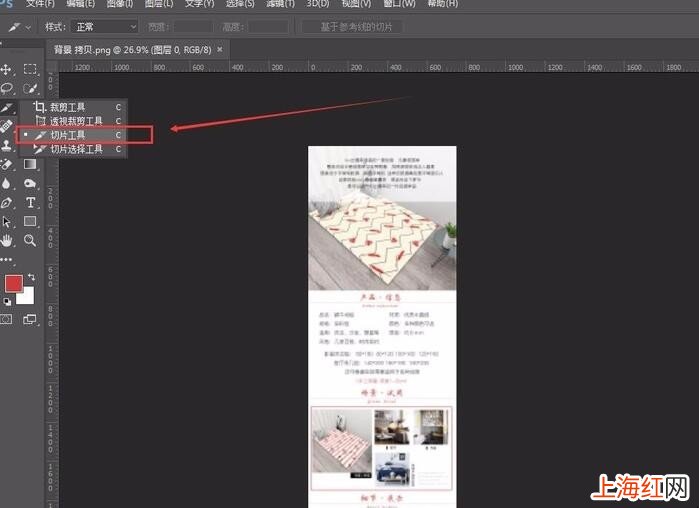Screen dimensions: 699x508
Task: Choose 裁剪工具 from the flyout
Action: tap(73, 107)
